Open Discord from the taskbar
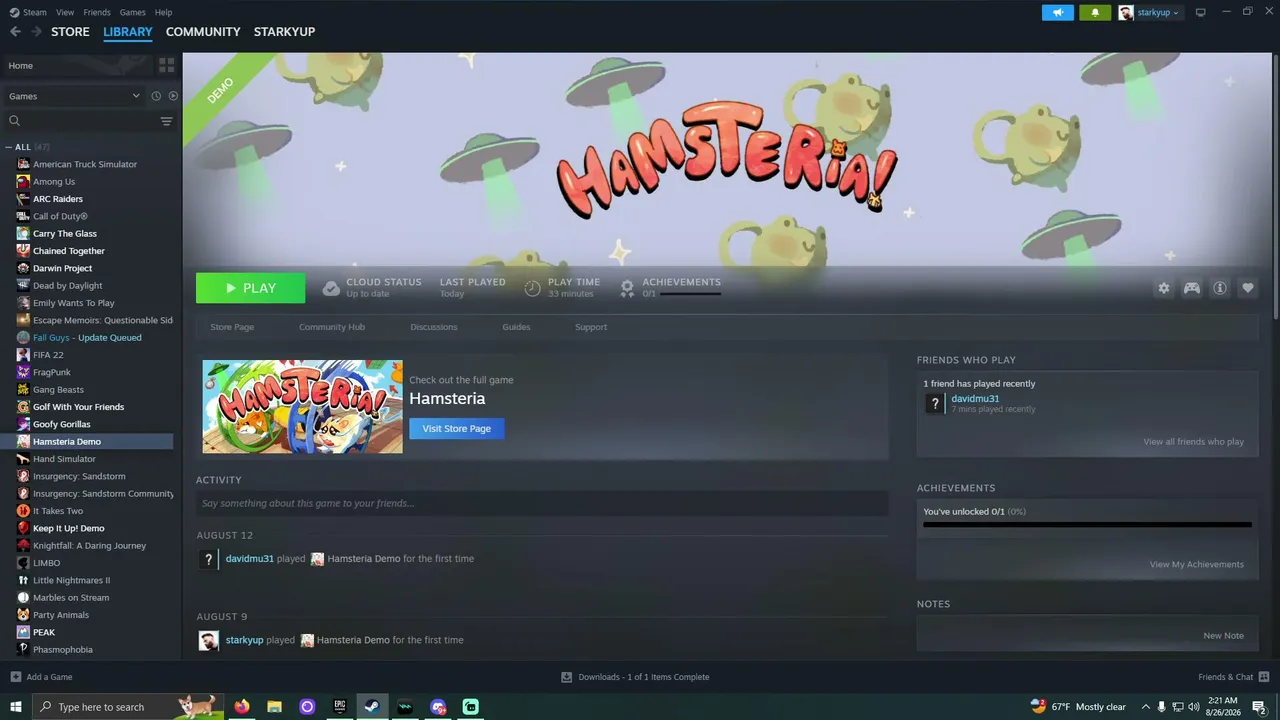This screenshot has width=1280, height=720. pos(438,707)
